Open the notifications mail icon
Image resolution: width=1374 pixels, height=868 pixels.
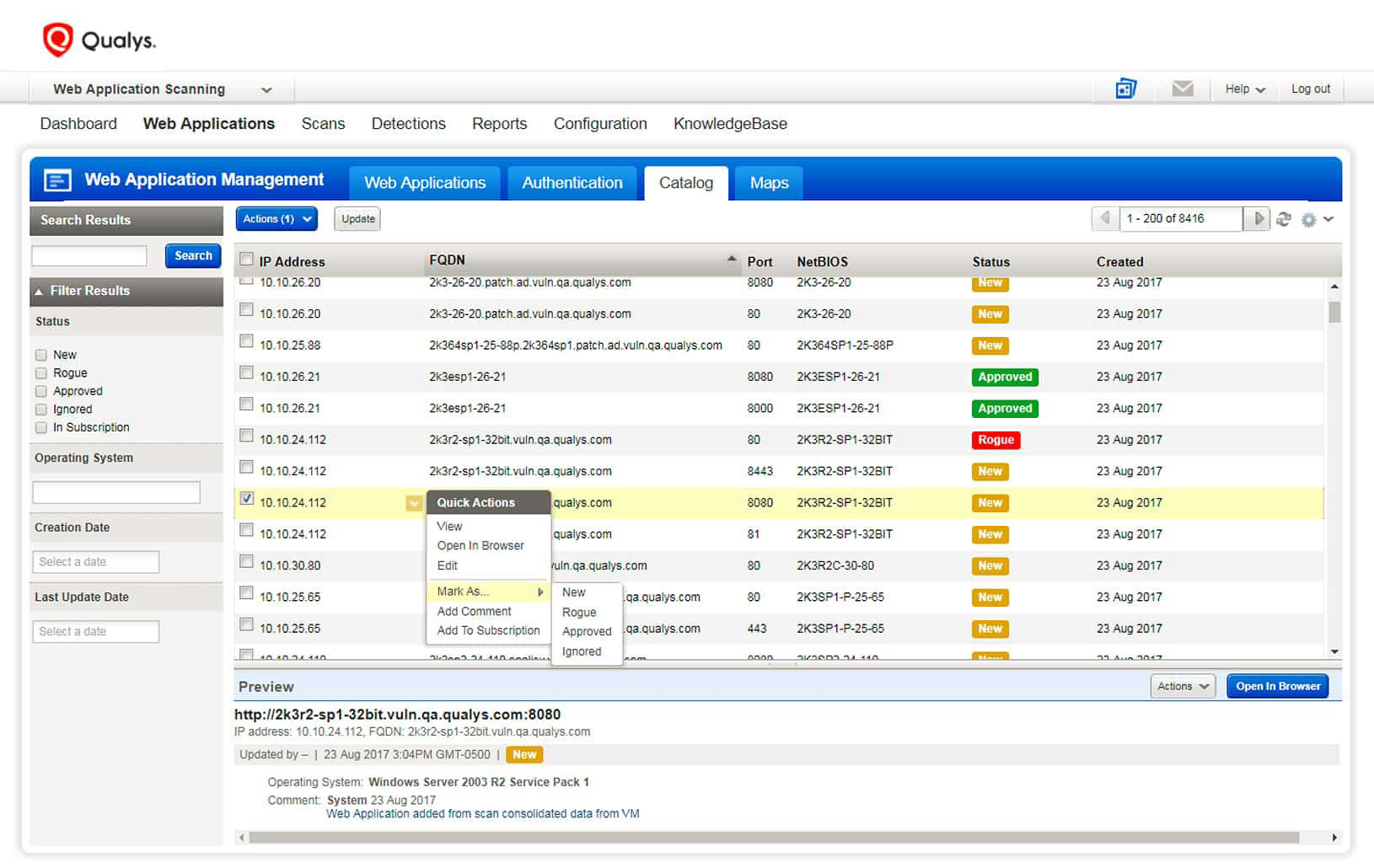1183,88
